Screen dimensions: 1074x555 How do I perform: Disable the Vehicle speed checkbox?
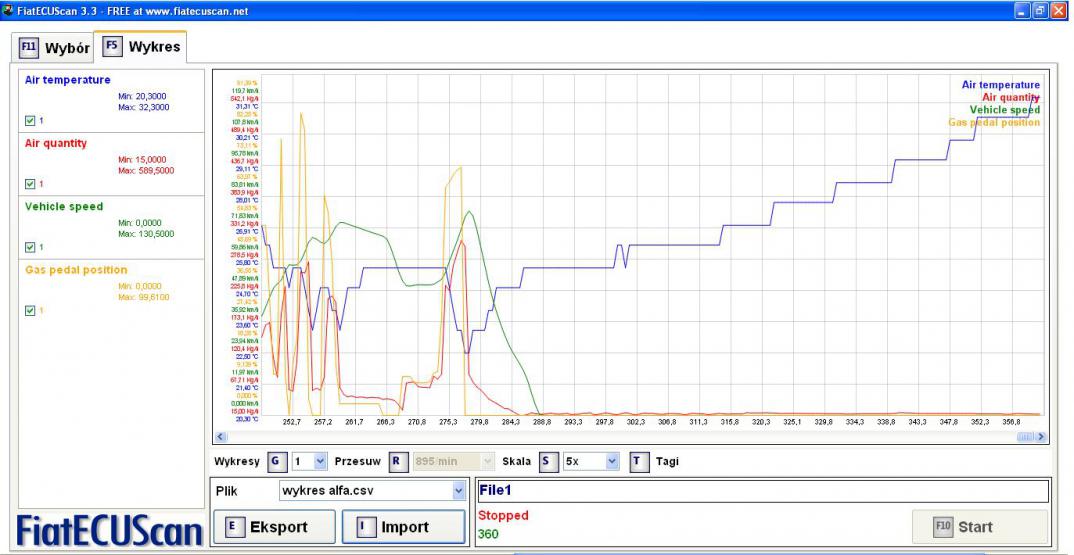[30, 247]
